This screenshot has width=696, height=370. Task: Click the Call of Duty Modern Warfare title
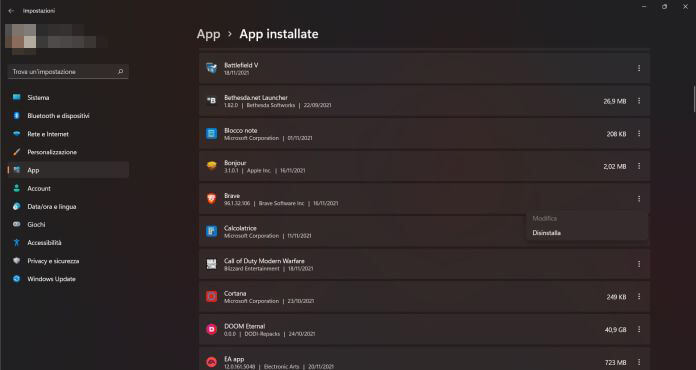[264, 261]
